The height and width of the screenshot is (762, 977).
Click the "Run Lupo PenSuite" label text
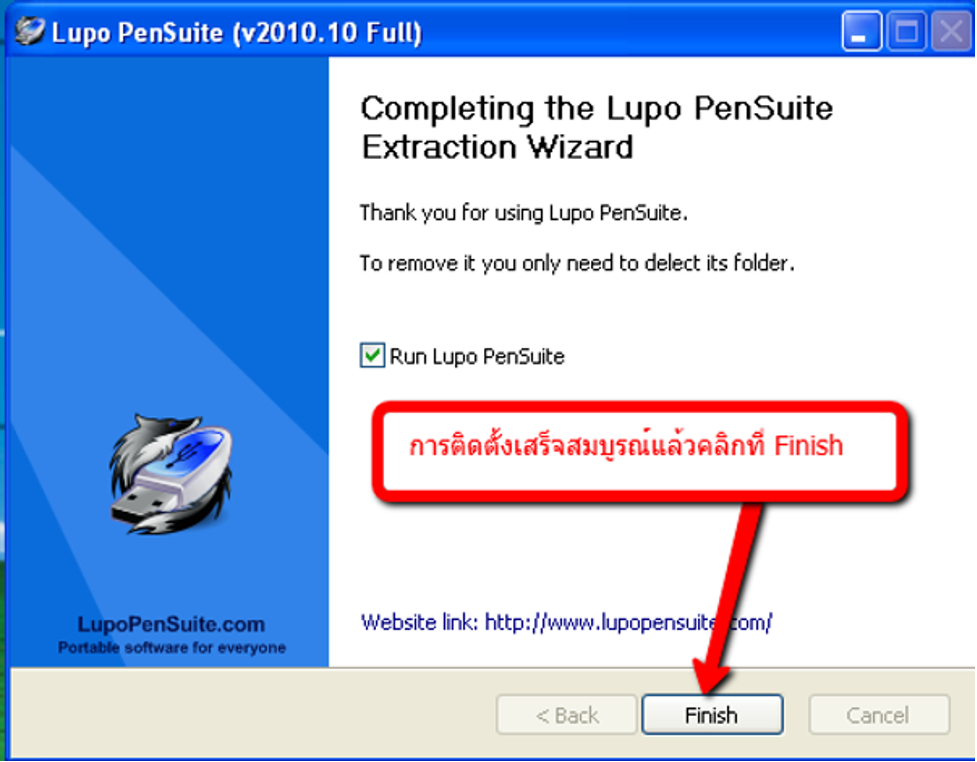tap(477, 356)
